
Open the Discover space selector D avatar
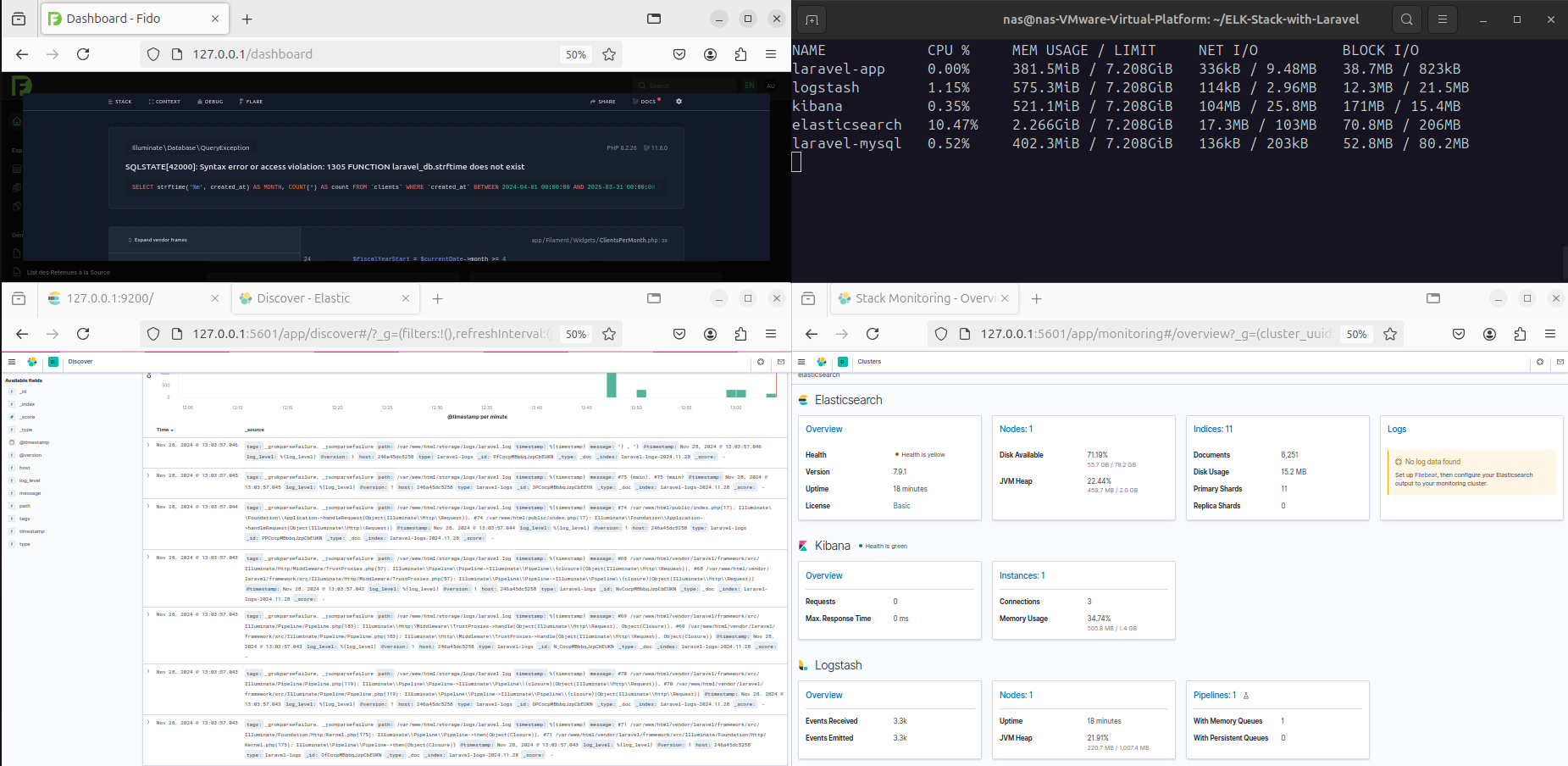click(x=53, y=362)
